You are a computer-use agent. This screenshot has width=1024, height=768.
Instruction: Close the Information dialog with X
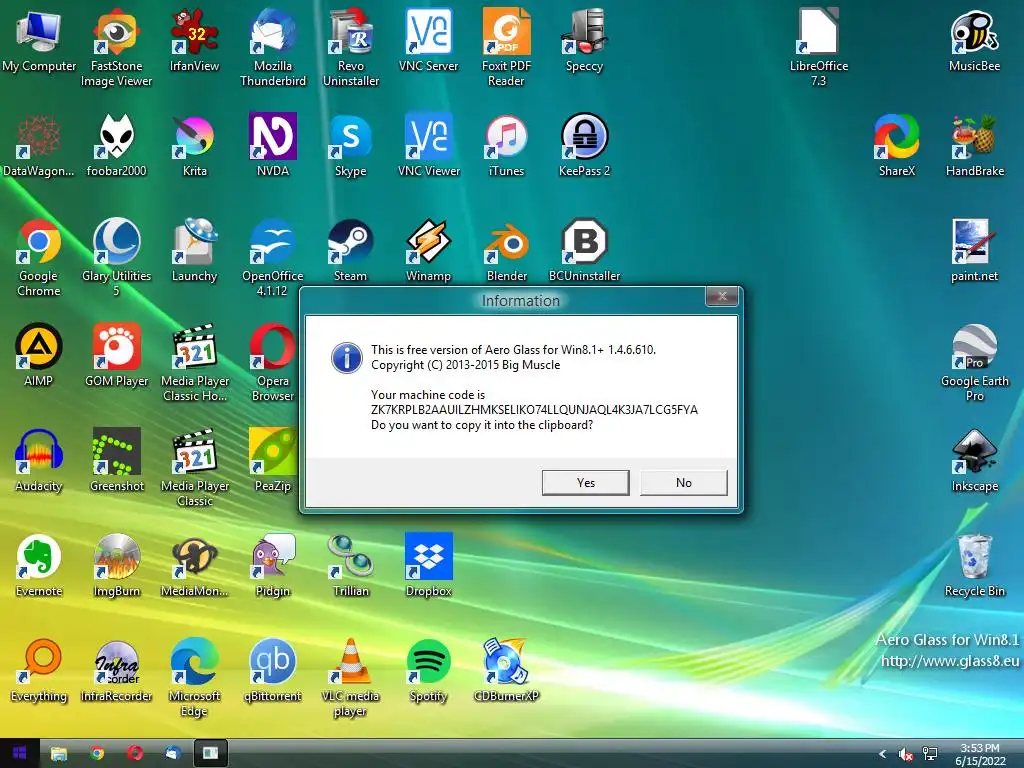[x=722, y=296]
